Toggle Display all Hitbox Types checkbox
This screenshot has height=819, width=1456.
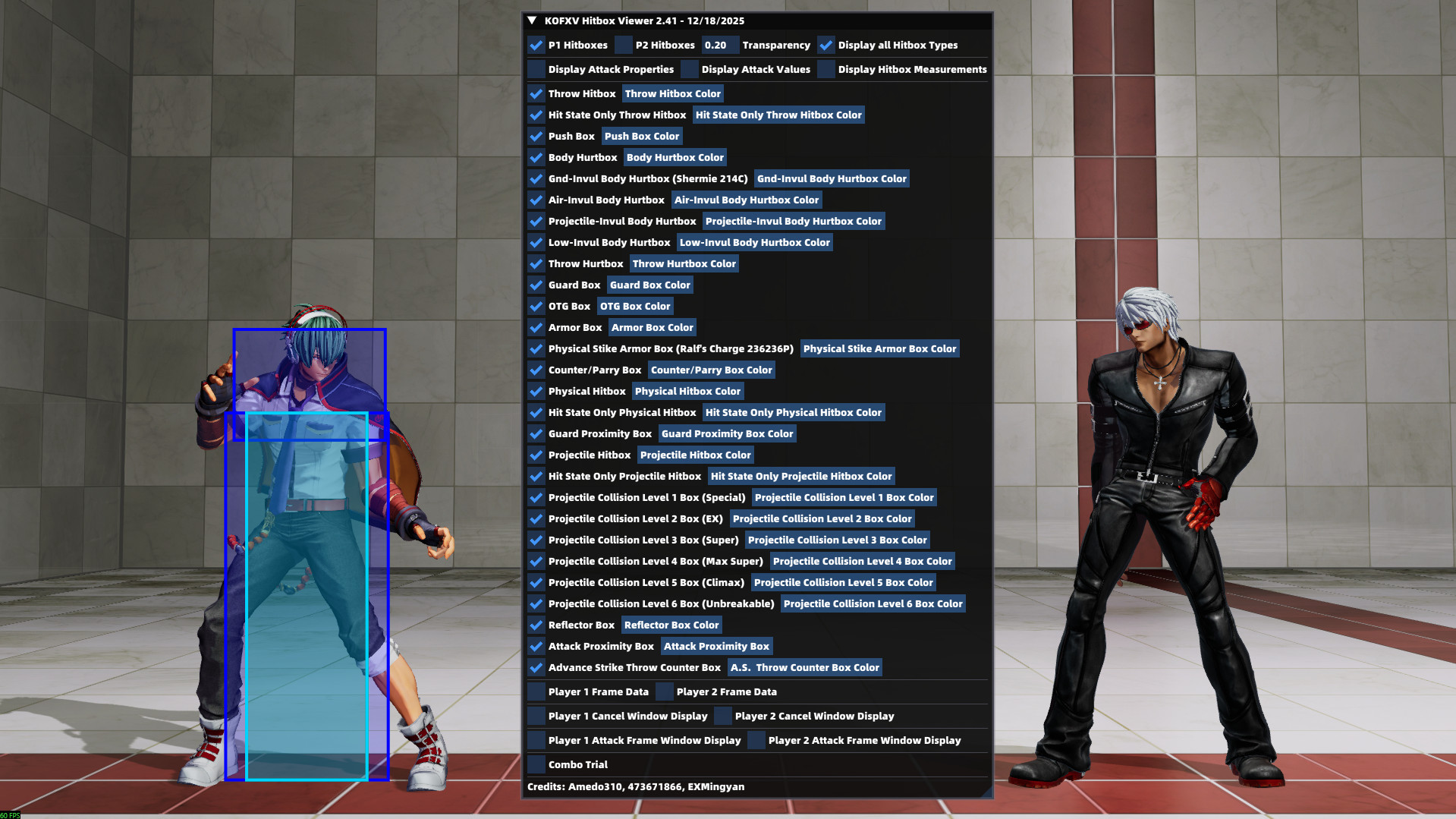click(x=826, y=45)
